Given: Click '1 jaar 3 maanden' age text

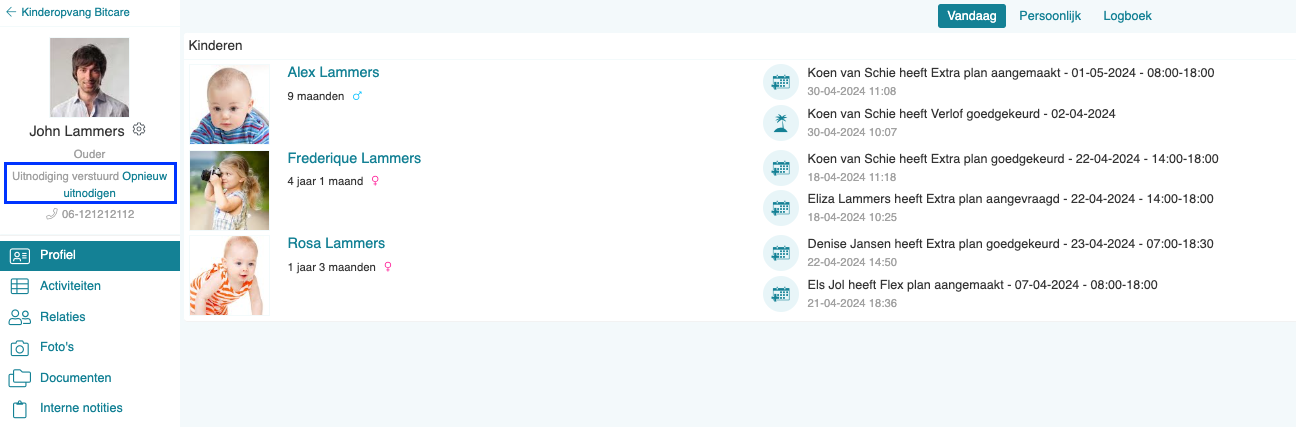Looking at the screenshot, I should 331,267.
